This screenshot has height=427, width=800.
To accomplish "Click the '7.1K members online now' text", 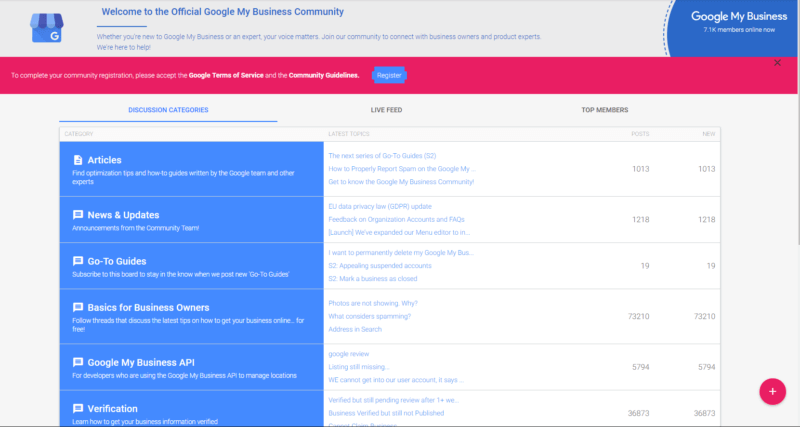I will pos(739,30).
